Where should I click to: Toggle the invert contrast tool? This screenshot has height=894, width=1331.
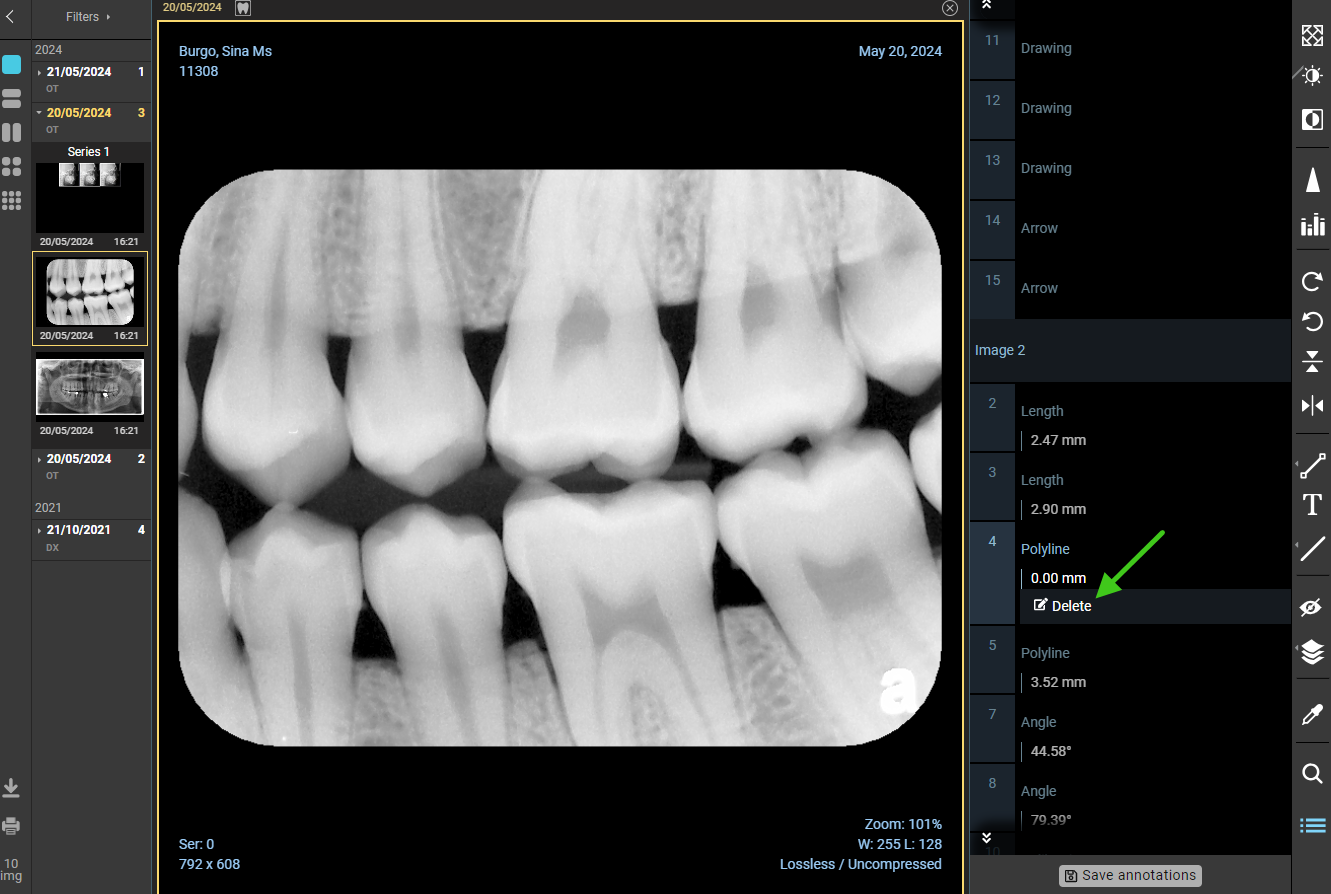(x=1312, y=120)
